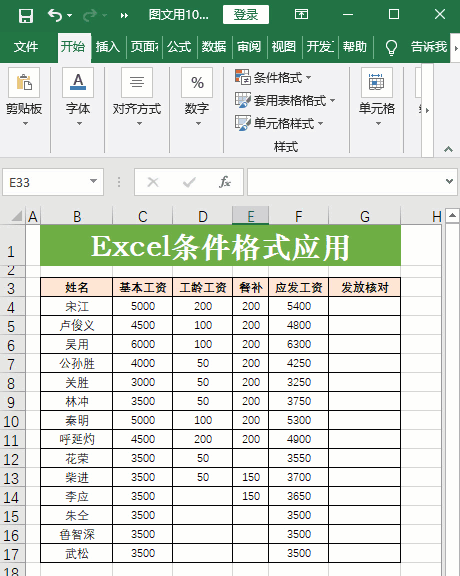Click the 登录 sign-in button
Screen dimensions: 460x576
click(246, 15)
